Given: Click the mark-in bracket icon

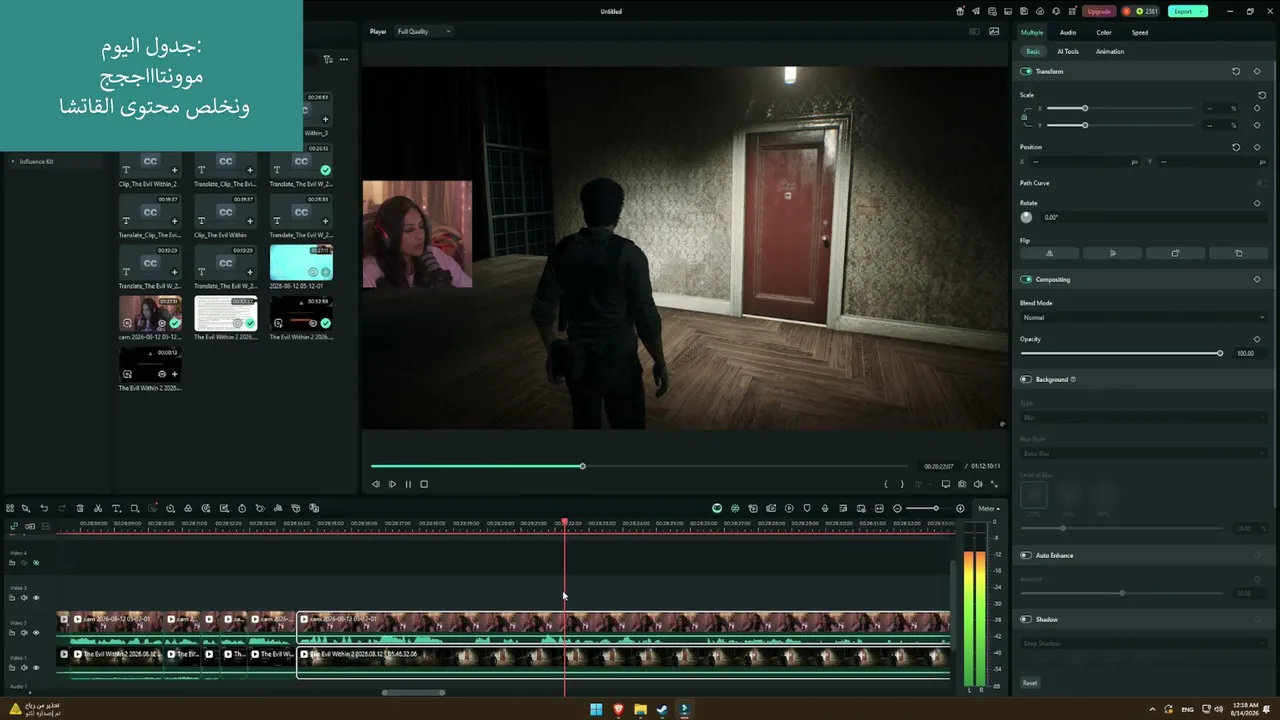Looking at the screenshot, I should pyautogui.click(x=886, y=484).
